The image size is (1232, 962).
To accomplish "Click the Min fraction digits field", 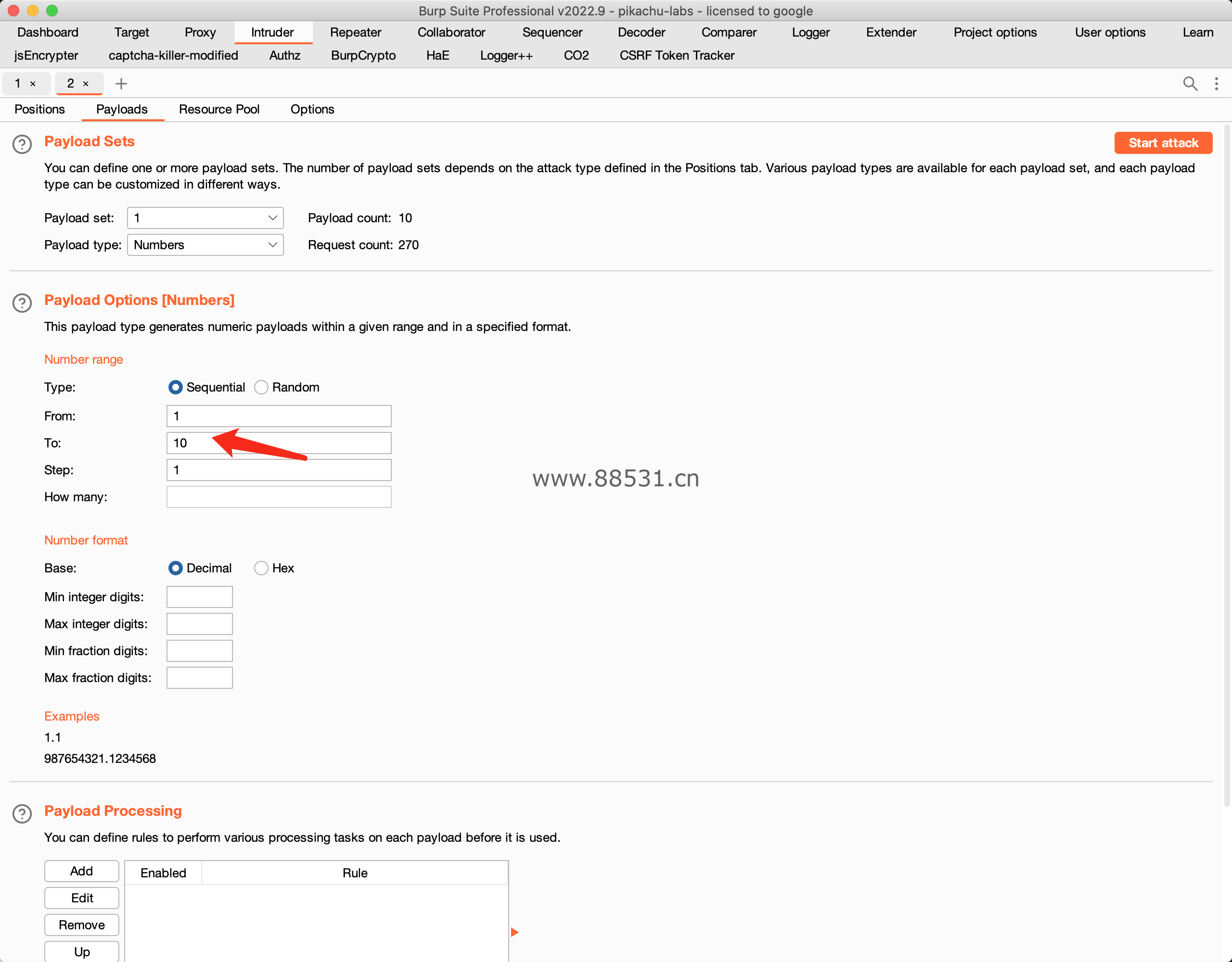I will [x=199, y=651].
